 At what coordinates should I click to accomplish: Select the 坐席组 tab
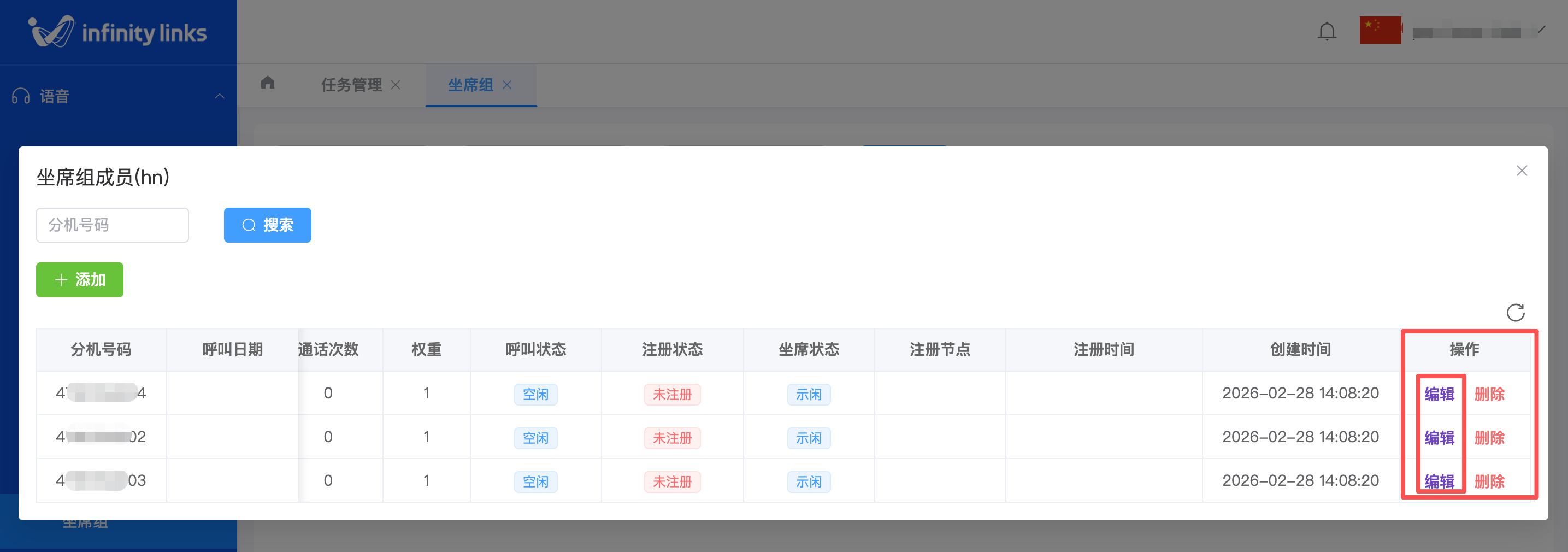[470, 85]
